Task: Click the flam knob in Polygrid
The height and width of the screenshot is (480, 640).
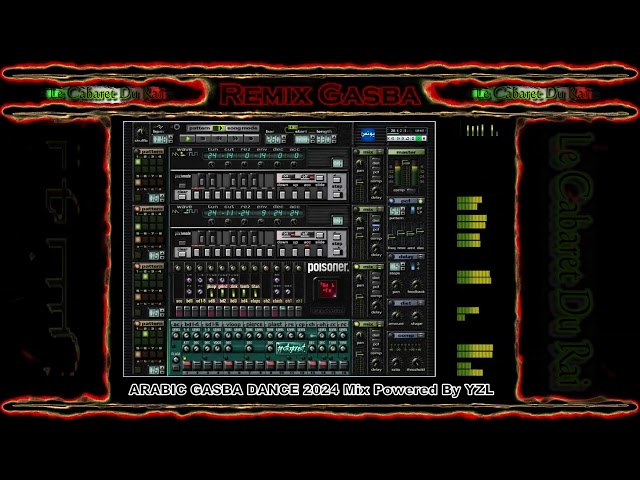Action: coord(176,360)
